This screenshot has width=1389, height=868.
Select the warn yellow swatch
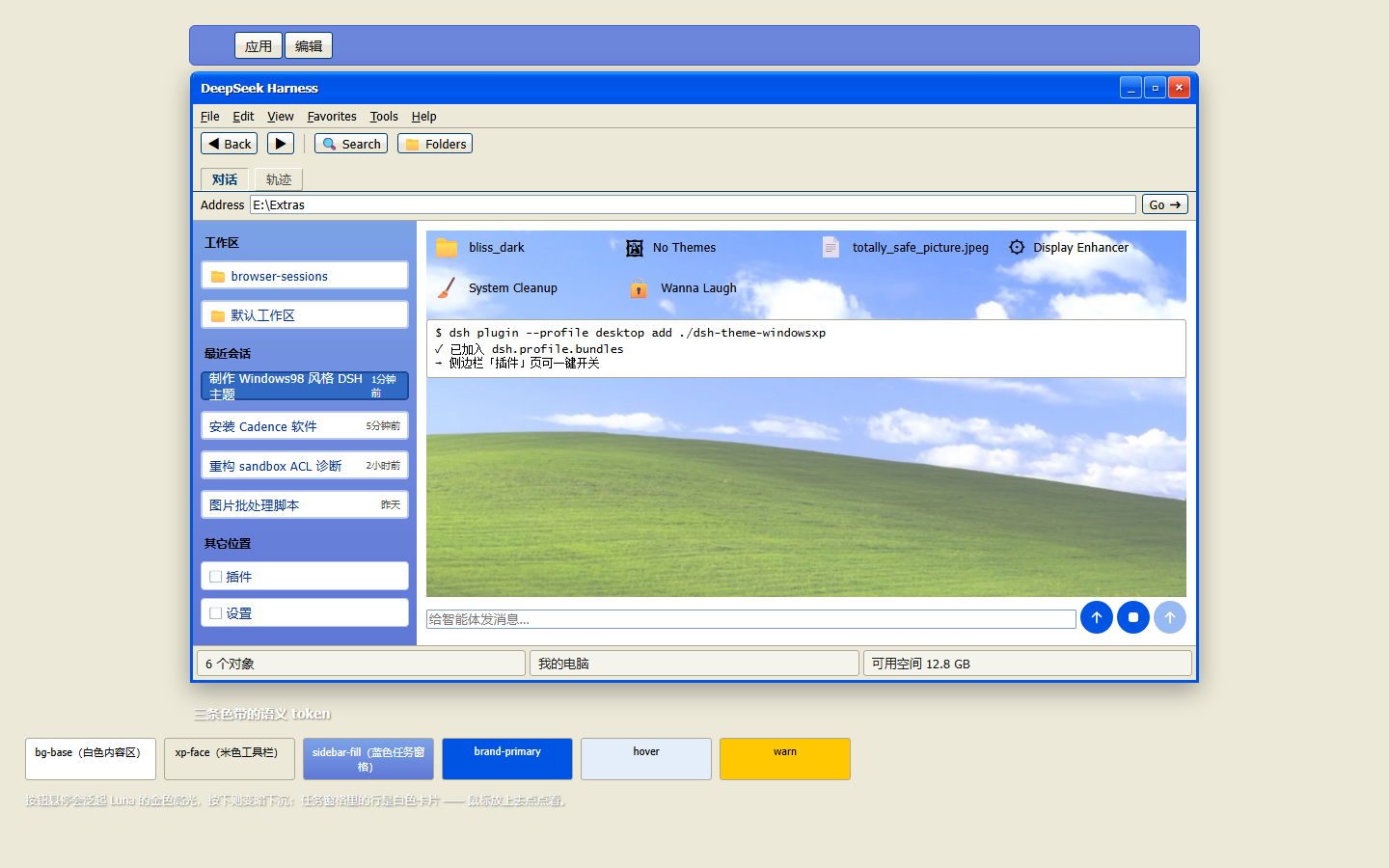[x=785, y=759]
